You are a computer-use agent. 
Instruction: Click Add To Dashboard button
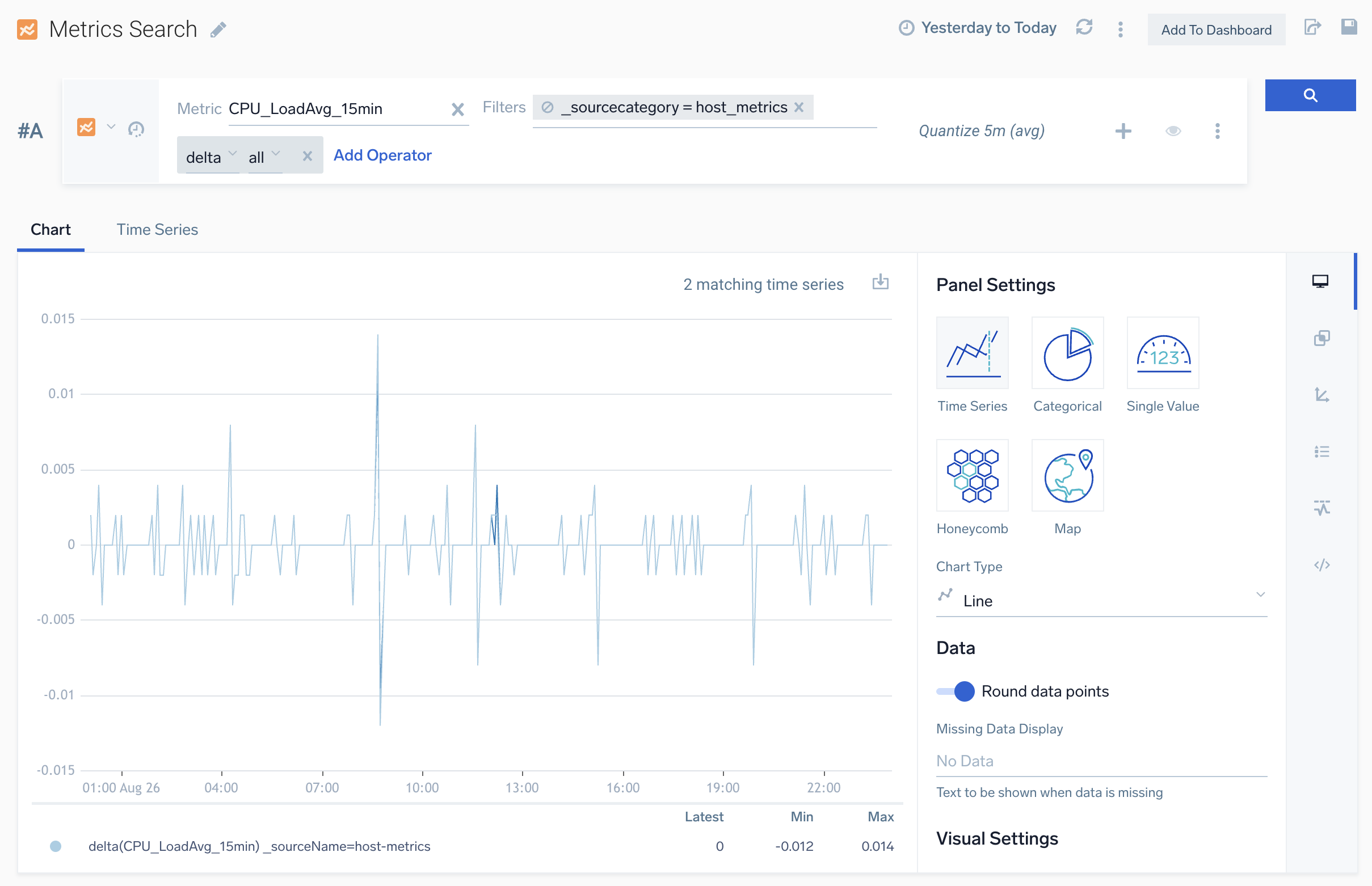1215,30
